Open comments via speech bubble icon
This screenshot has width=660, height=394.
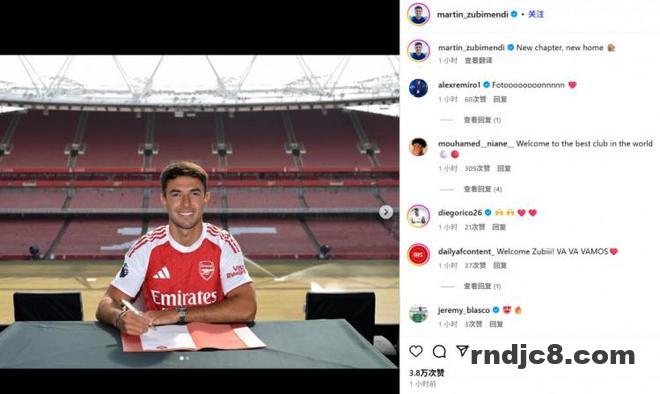coord(439,351)
